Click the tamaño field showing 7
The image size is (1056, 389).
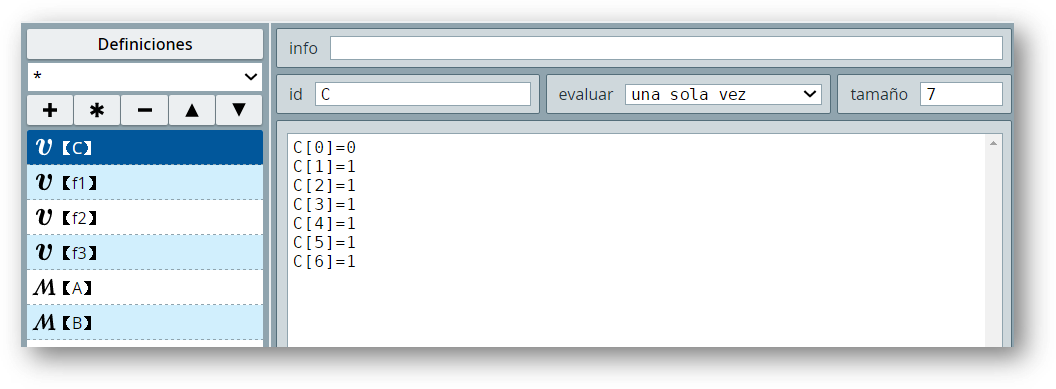(961, 94)
